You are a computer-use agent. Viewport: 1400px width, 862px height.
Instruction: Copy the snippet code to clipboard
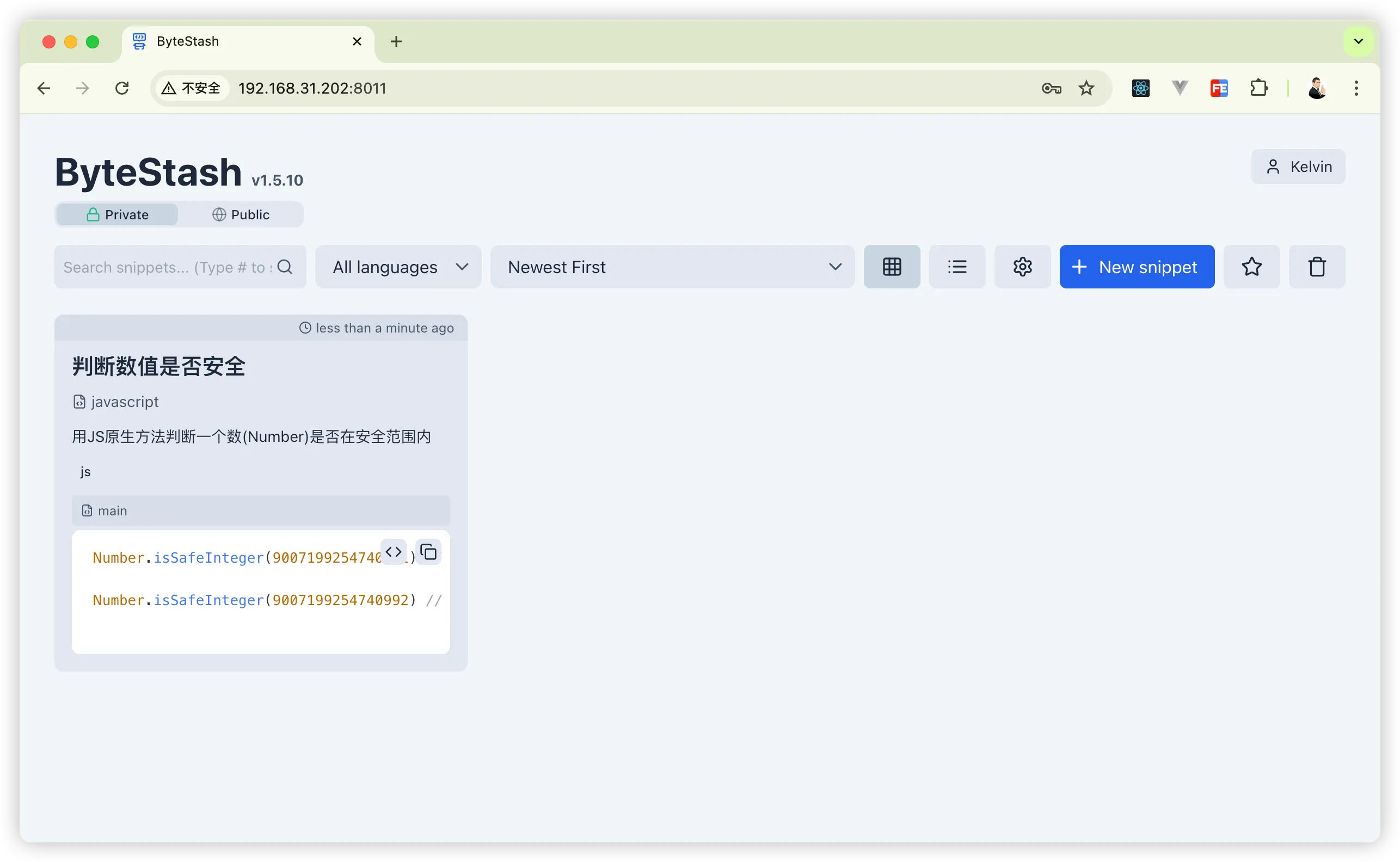pos(428,552)
